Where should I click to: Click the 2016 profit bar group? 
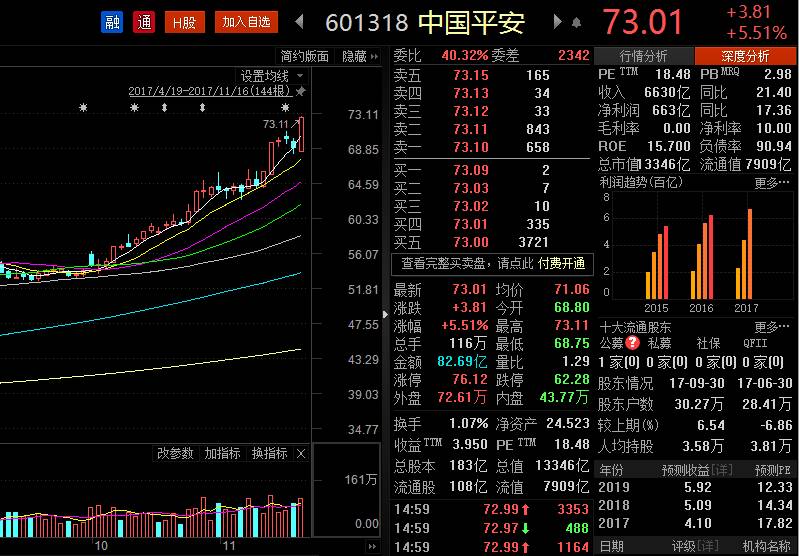[702, 257]
